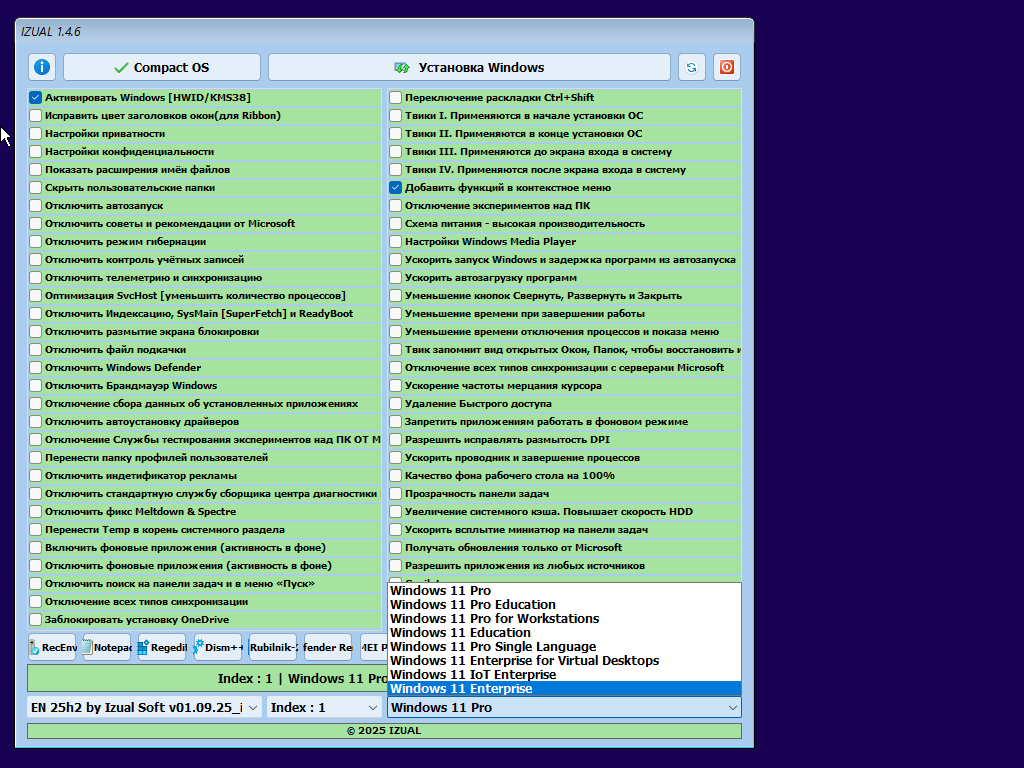Open the Regedit tool button
This screenshot has height=768, width=1024.
(x=163, y=647)
